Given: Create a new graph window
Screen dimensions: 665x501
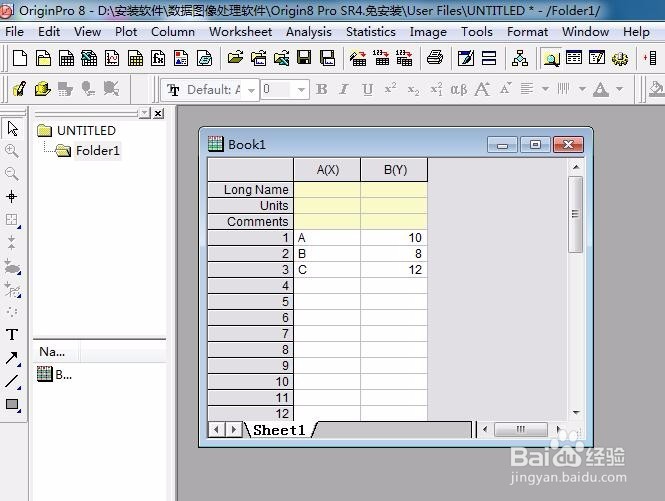Looking at the screenshot, I should [x=112, y=58].
